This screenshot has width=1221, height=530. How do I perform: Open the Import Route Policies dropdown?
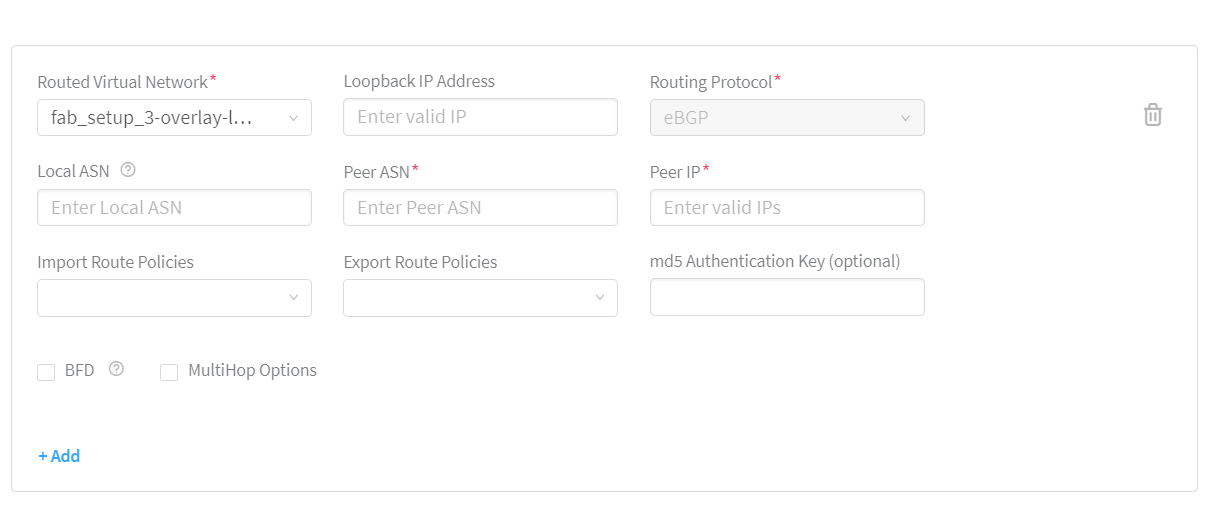coord(174,298)
